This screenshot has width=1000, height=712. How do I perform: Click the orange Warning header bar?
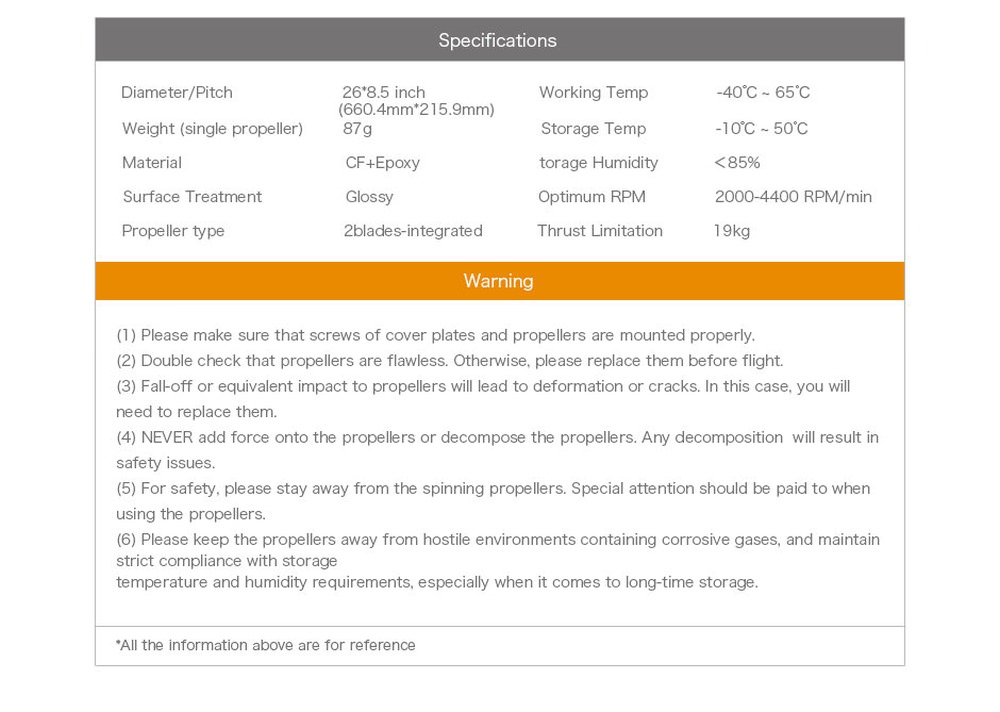click(498, 281)
